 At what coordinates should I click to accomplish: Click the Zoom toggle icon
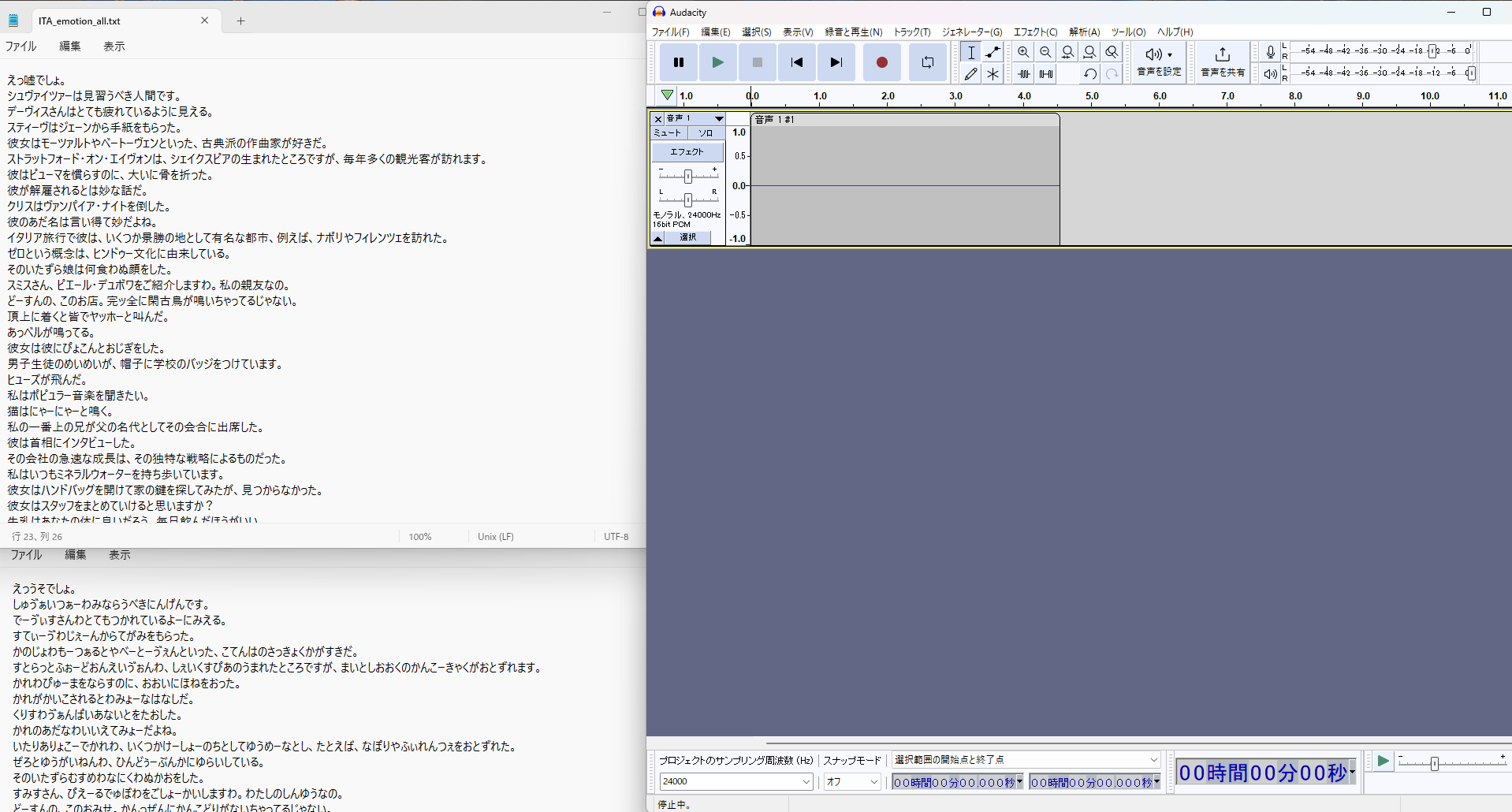pos(1112,52)
